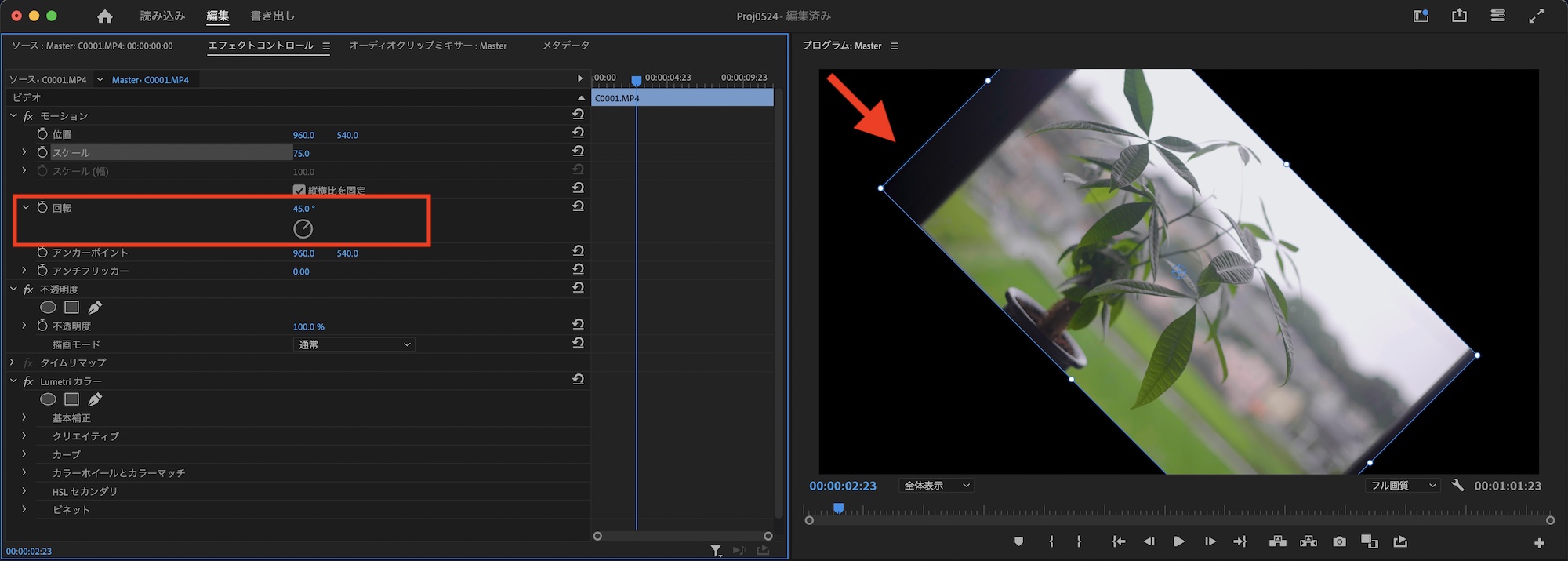Click the C0001.MP4 clip bar in timeline
The width and height of the screenshot is (1568, 561).
[682, 98]
